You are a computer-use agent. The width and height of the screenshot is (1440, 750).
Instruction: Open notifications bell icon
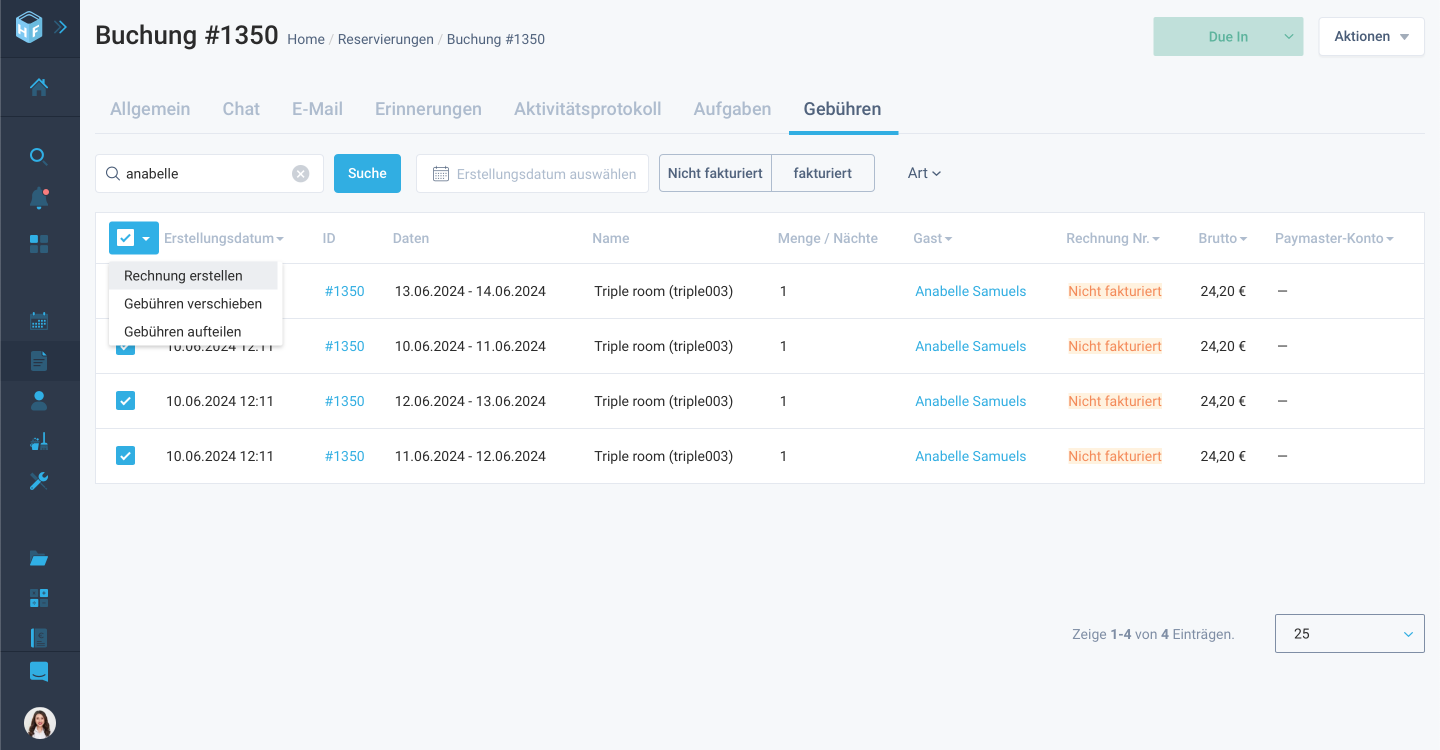[39, 199]
